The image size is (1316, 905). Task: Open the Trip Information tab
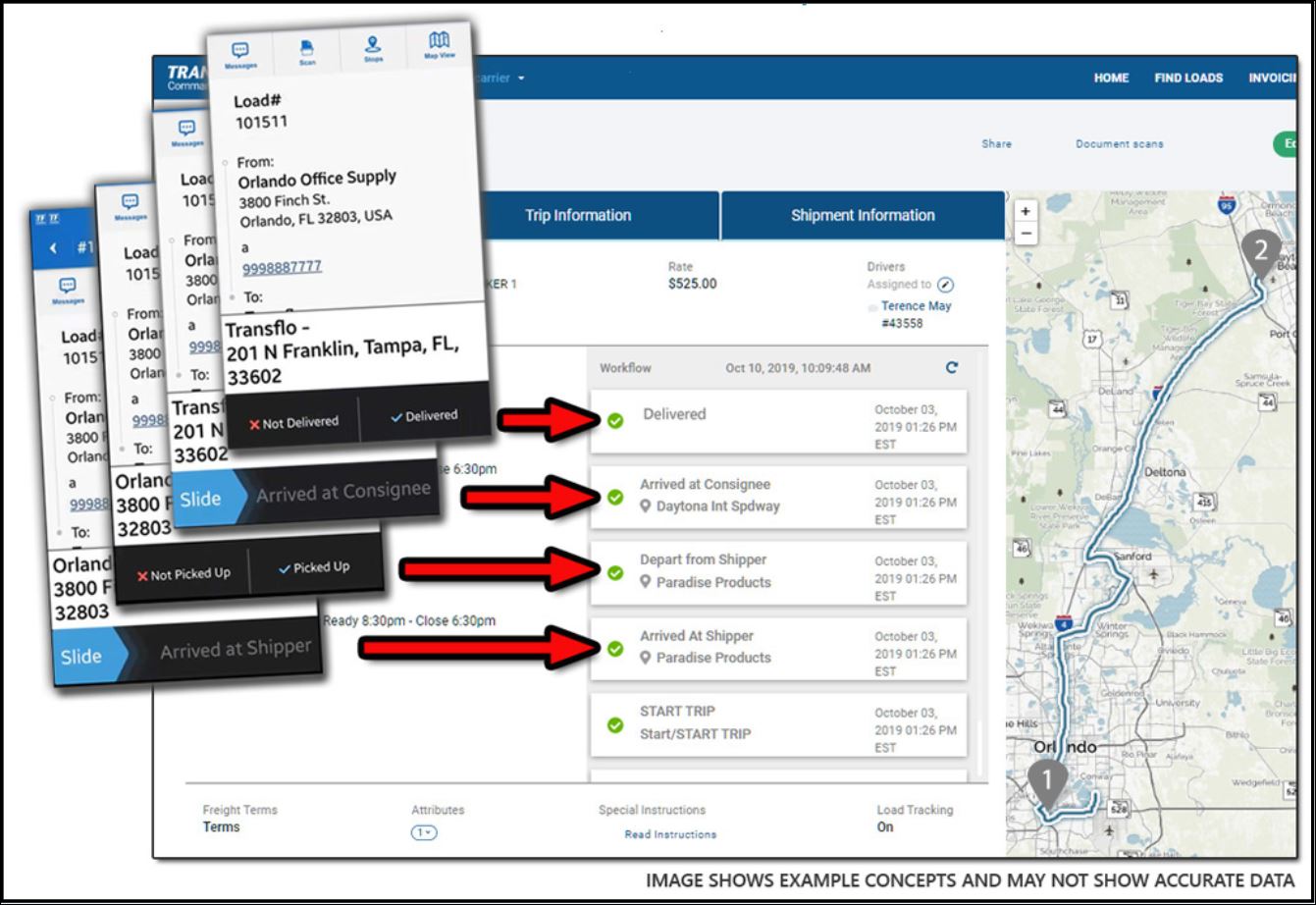point(578,216)
